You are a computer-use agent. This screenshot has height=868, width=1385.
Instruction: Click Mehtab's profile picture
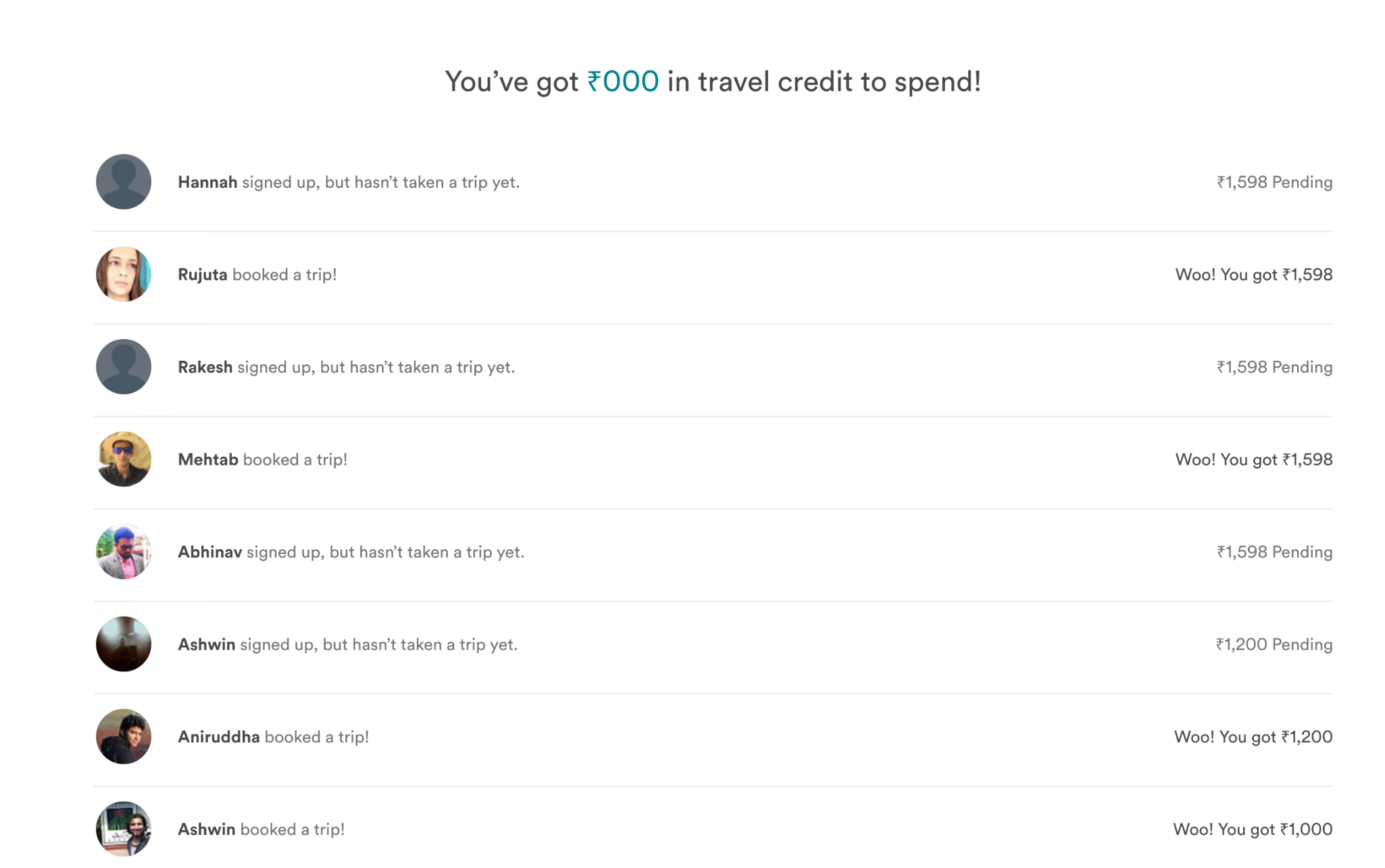click(124, 459)
